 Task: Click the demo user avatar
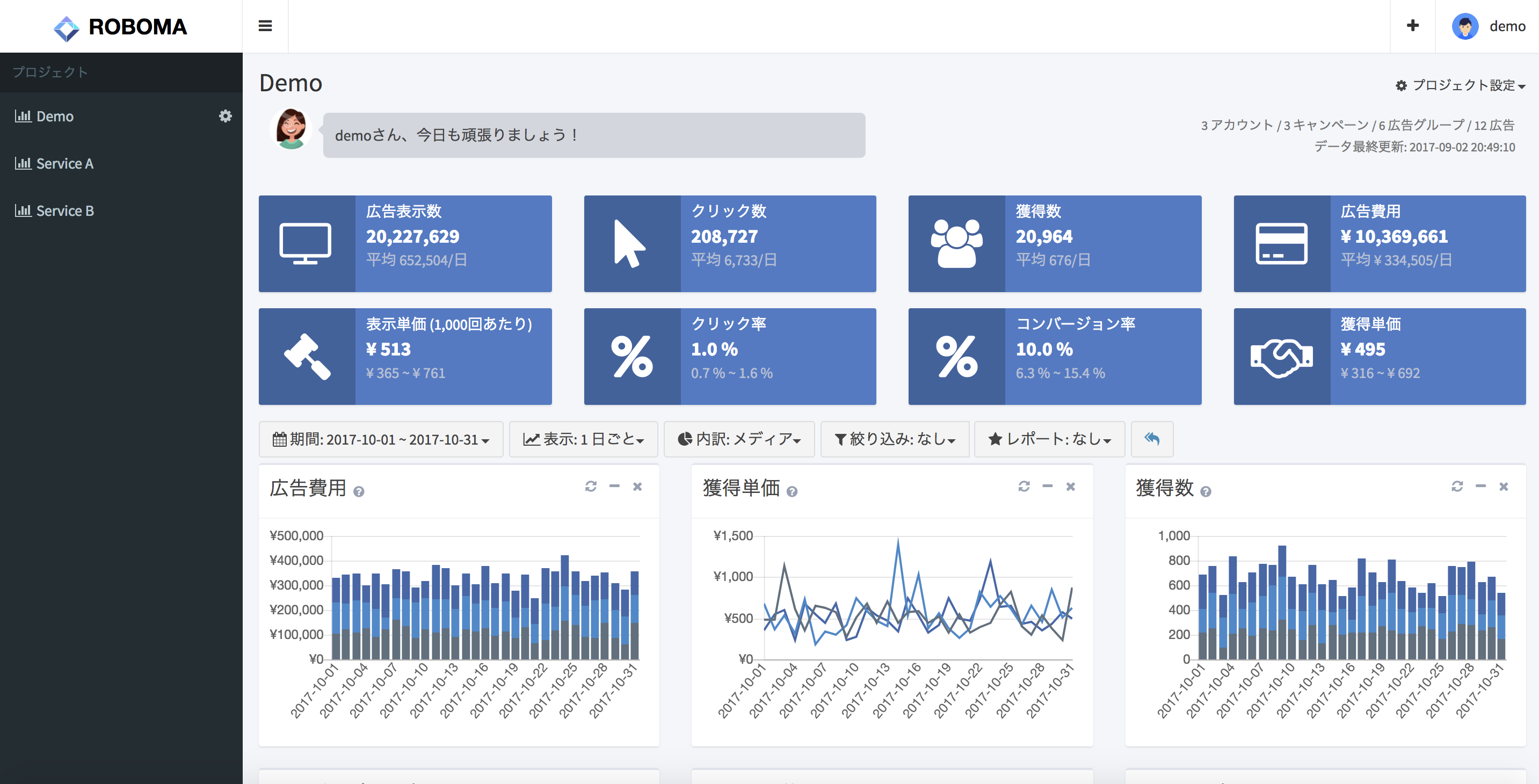pyautogui.click(x=1464, y=26)
